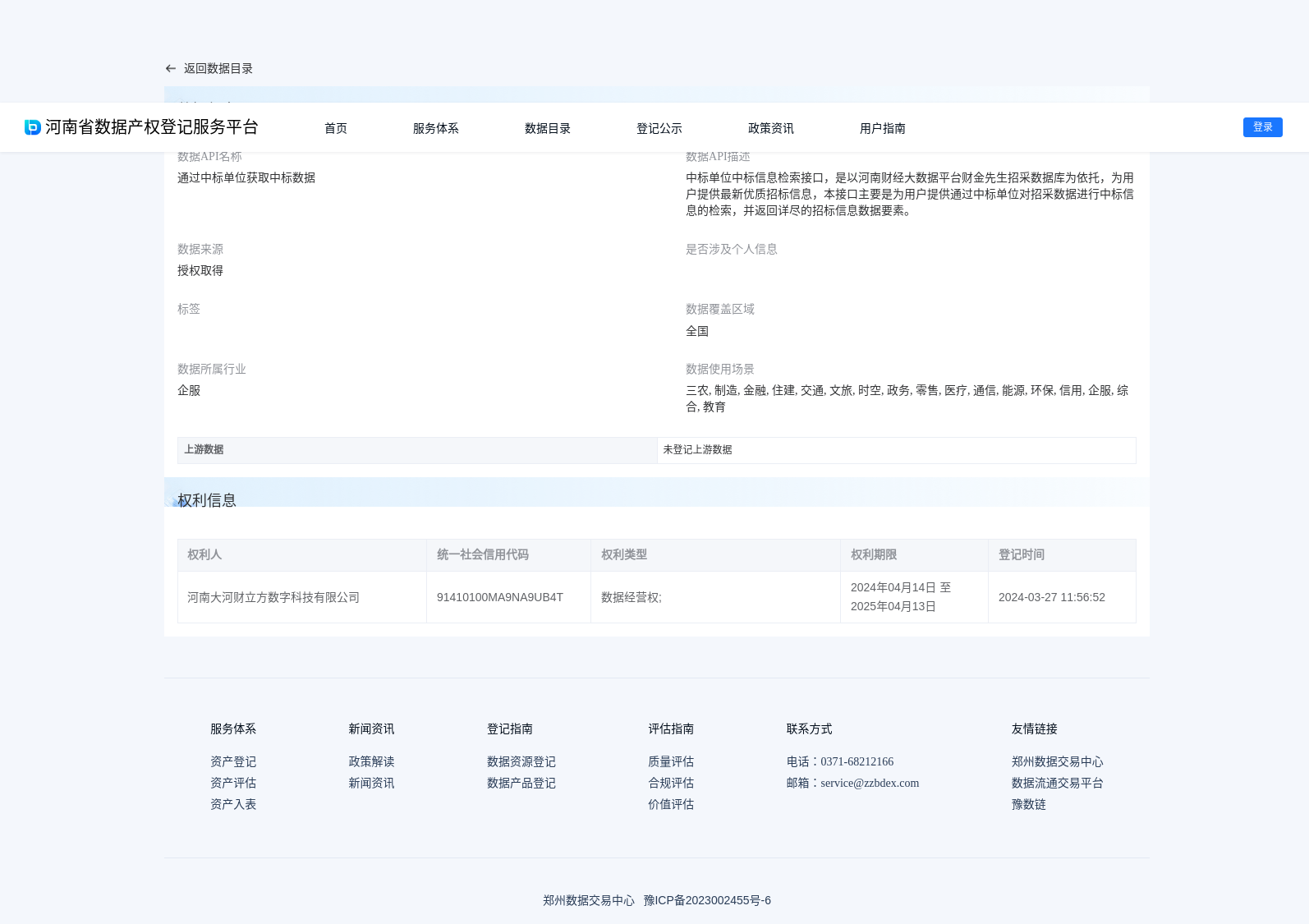Open footer link 数据资源登记
Viewport: 1309px width, 924px height.
(x=521, y=762)
